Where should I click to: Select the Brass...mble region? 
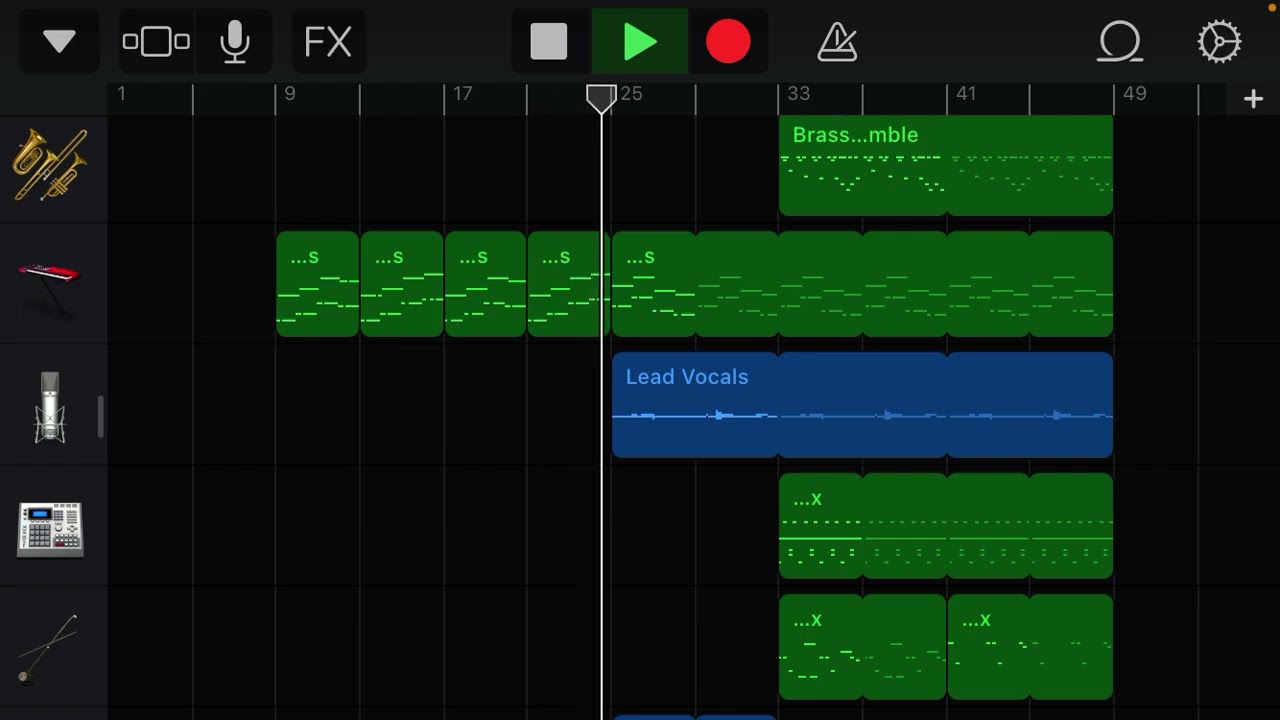tap(946, 165)
